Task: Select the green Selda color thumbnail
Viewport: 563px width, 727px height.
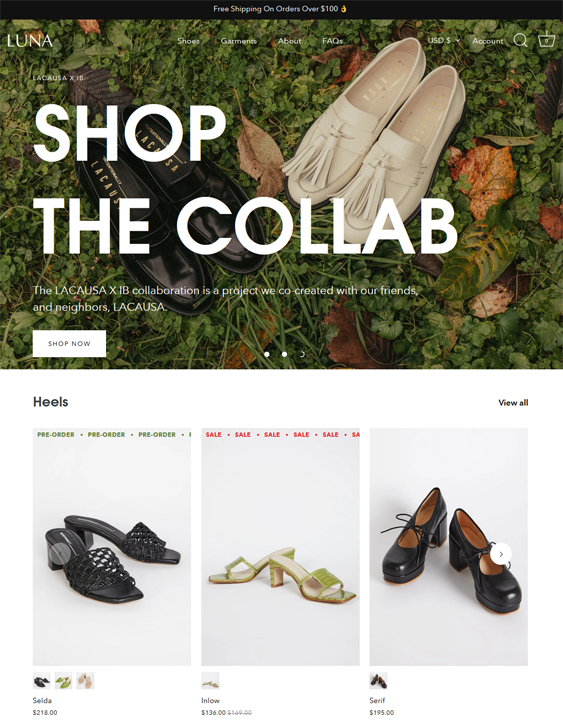Action: pyautogui.click(x=64, y=681)
